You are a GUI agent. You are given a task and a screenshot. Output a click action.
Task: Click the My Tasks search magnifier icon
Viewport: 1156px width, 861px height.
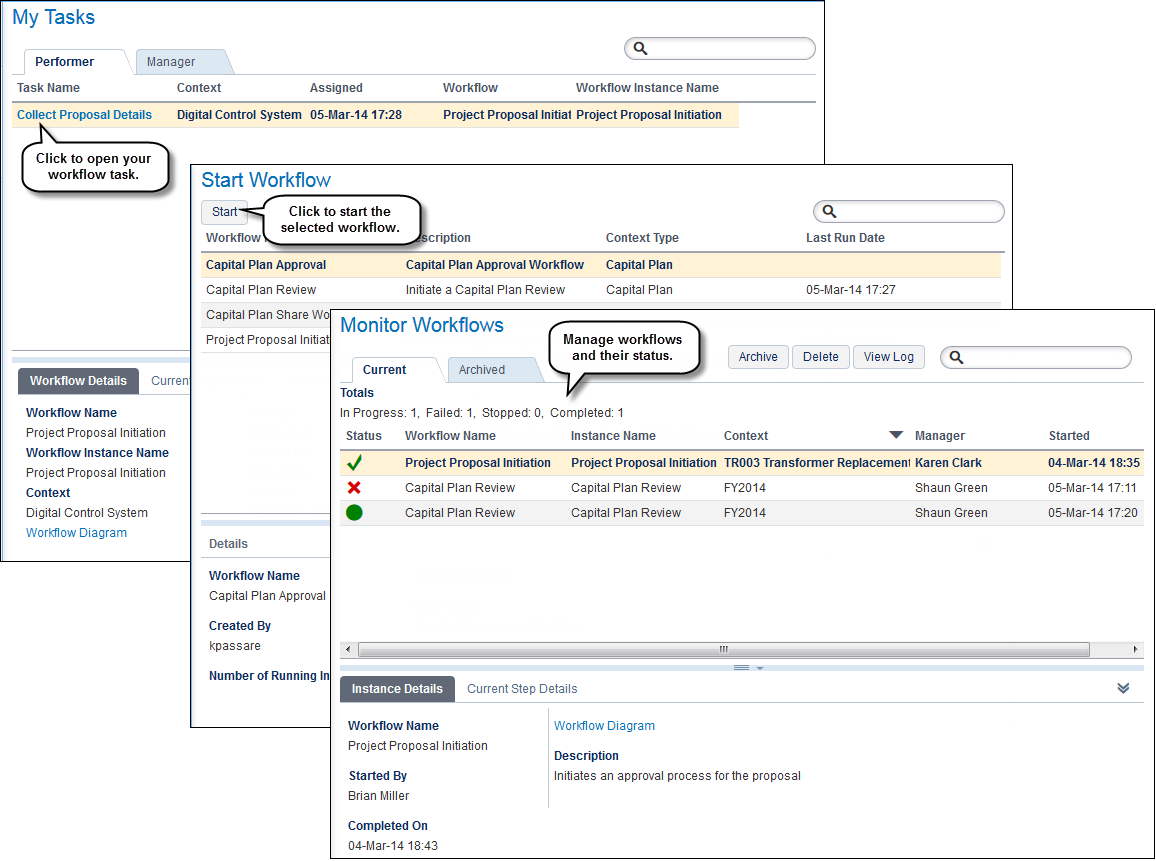click(641, 49)
